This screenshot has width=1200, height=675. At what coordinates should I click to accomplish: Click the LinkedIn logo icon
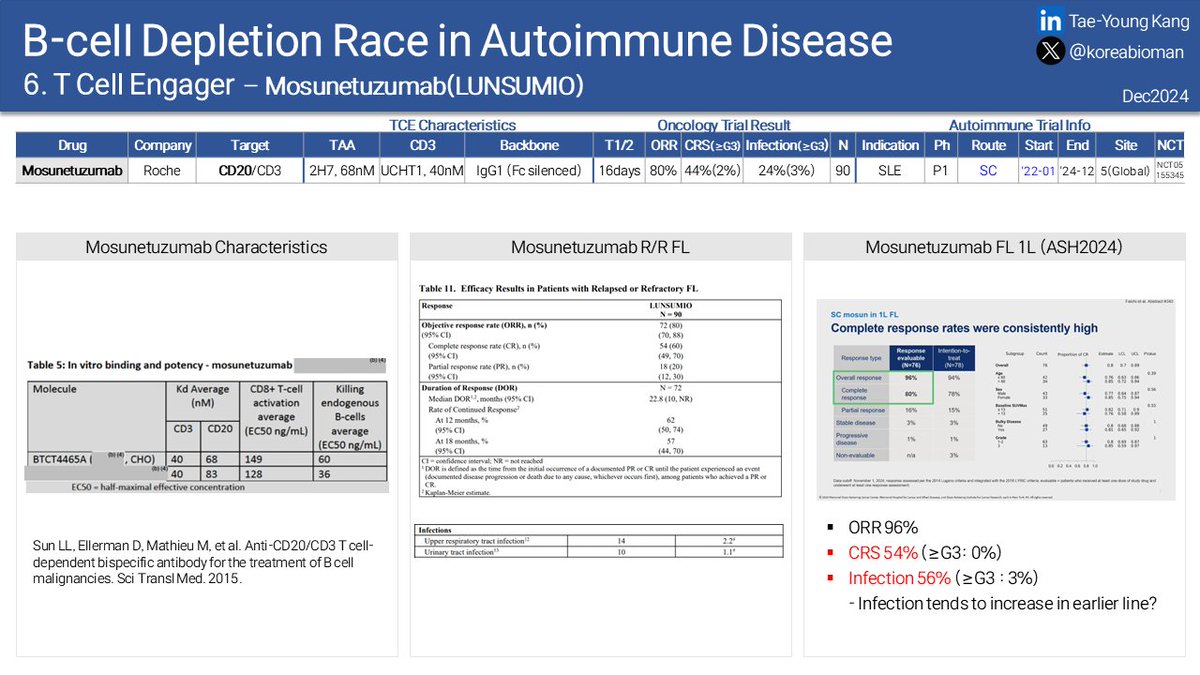tap(1051, 20)
